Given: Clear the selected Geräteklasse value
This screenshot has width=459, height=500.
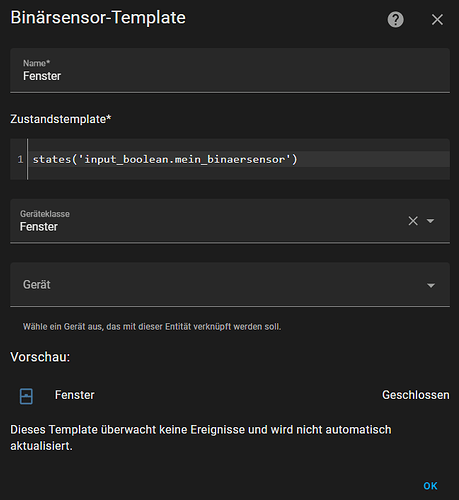Looking at the screenshot, I should click(x=413, y=221).
